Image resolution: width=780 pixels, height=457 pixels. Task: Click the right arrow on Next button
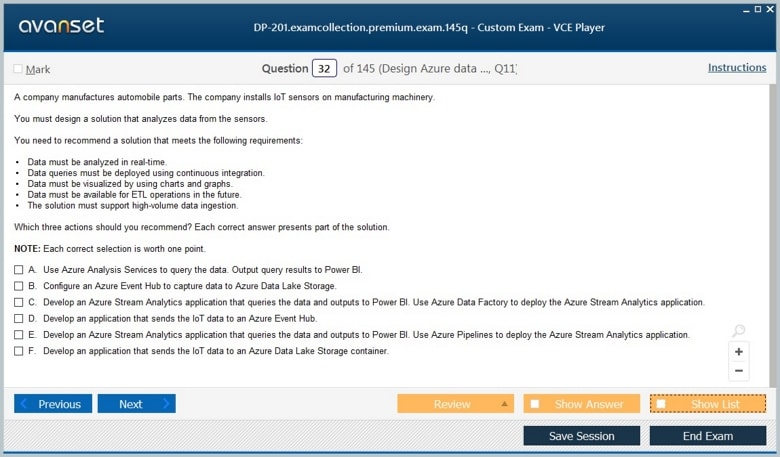(x=166, y=403)
